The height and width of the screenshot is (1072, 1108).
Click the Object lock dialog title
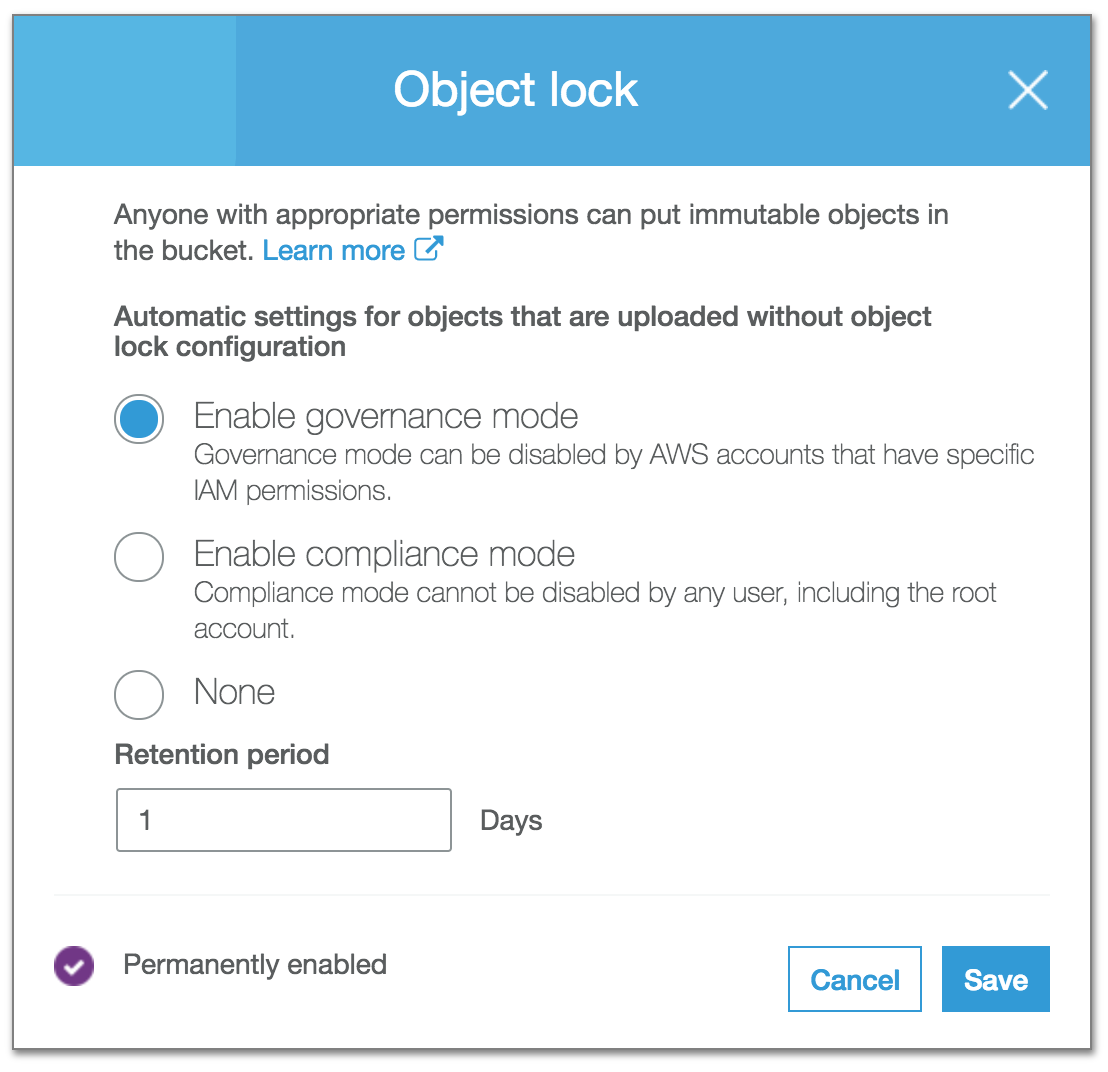[515, 89]
